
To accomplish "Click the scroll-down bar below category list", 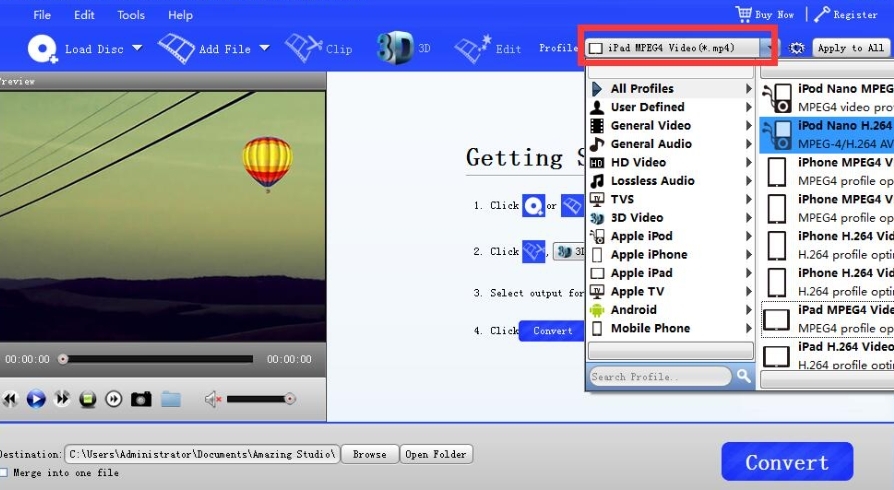I will [x=670, y=350].
